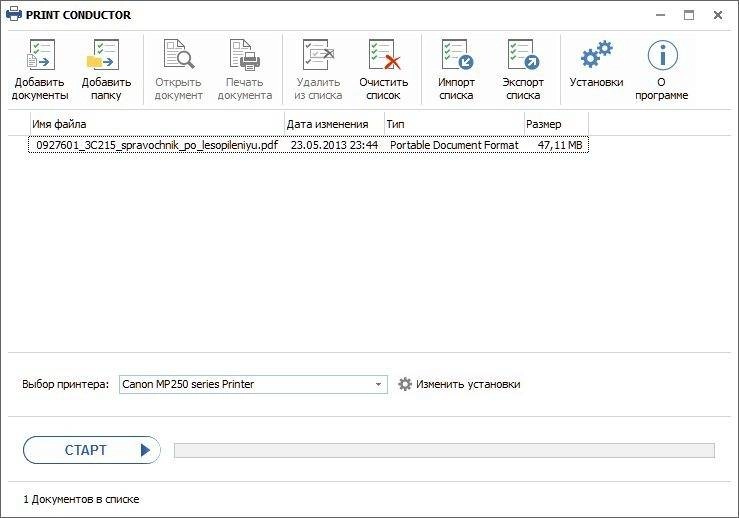This screenshot has width=739, height=518.
Task: Click the Добавить документы toolbar icon
Action: (x=41, y=55)
